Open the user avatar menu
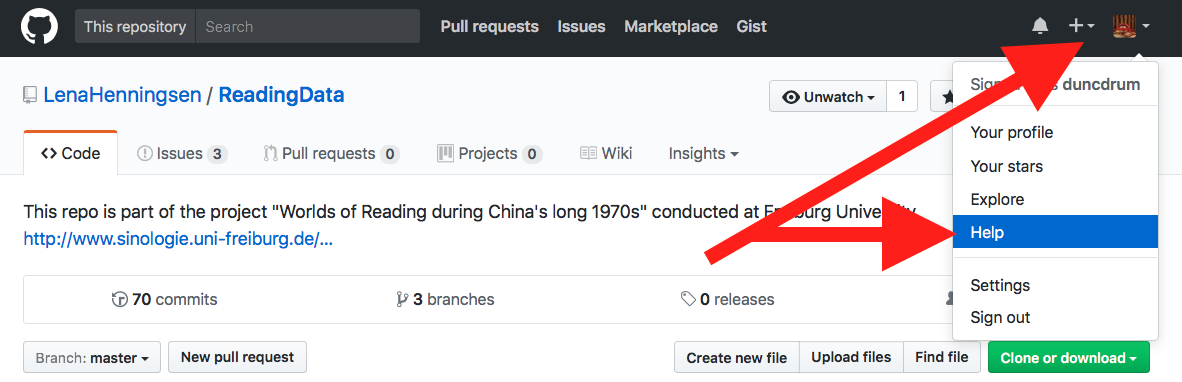The image size is (1182, 382). 1131,26
